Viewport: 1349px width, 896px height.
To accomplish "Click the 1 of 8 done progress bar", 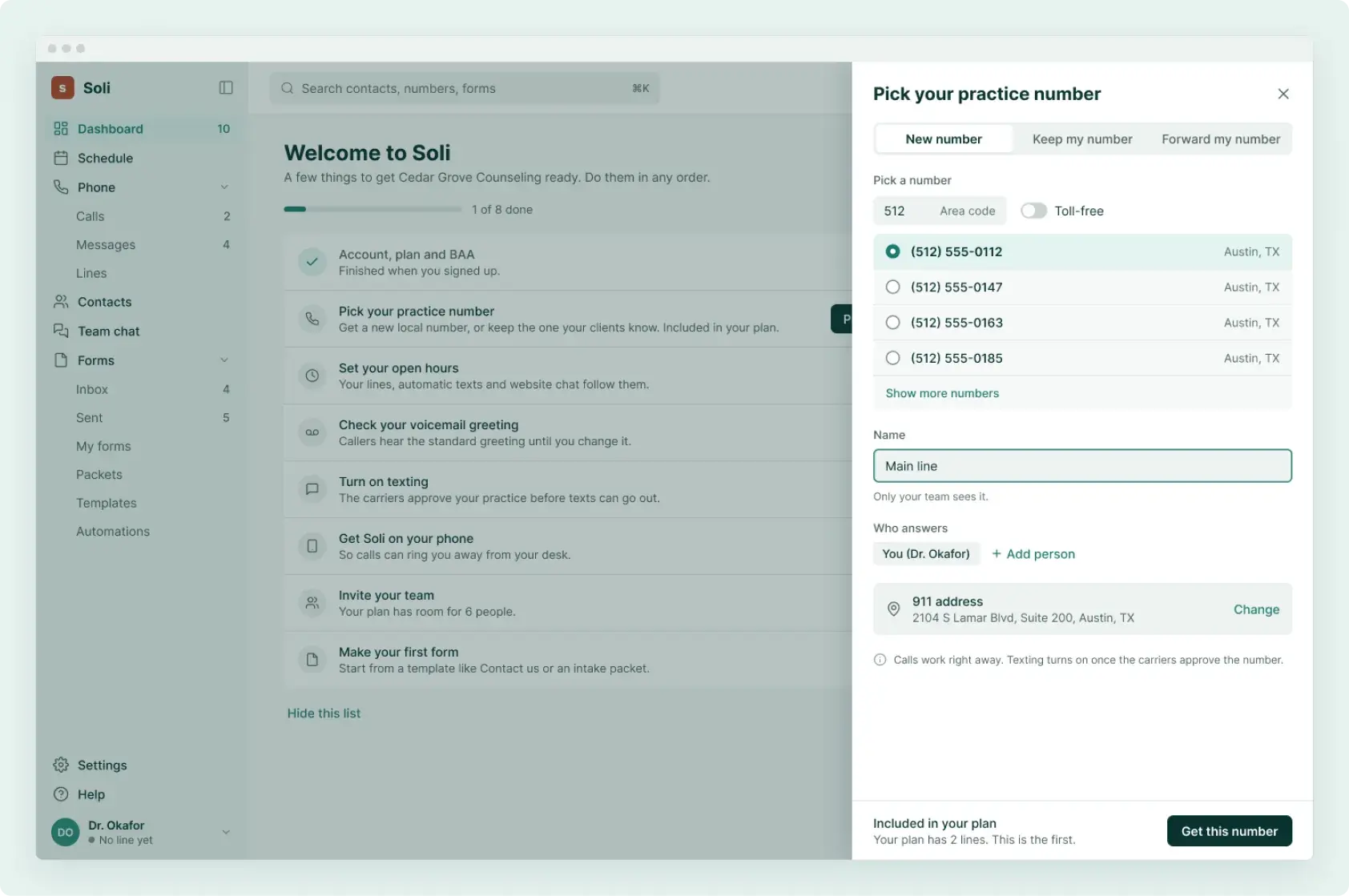I will tap(372, 209).
